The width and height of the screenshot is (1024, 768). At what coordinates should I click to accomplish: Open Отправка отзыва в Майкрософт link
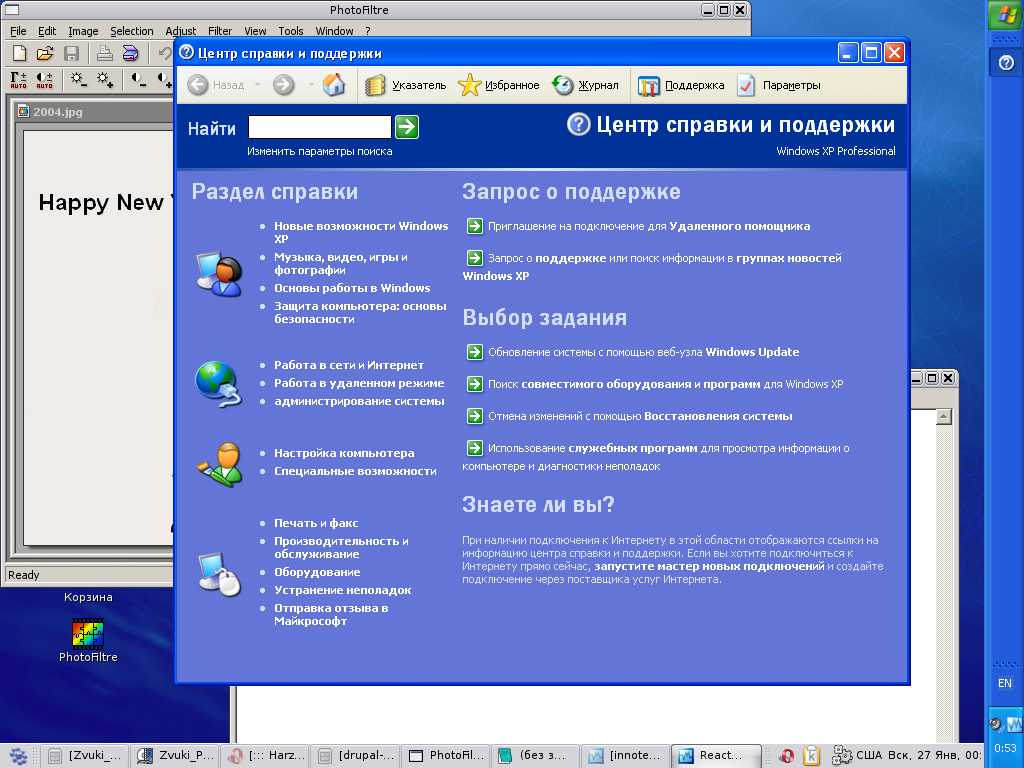point(331,615)
